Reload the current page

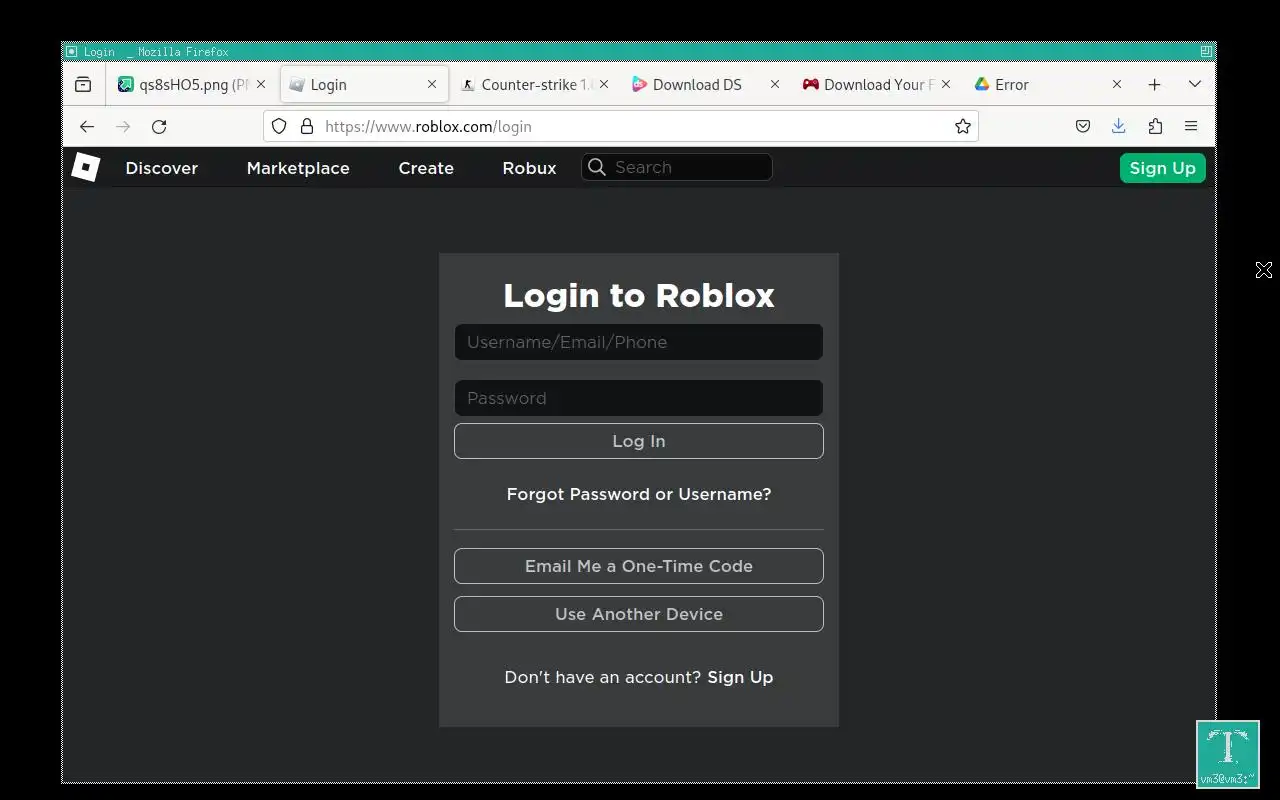(159, 126)
